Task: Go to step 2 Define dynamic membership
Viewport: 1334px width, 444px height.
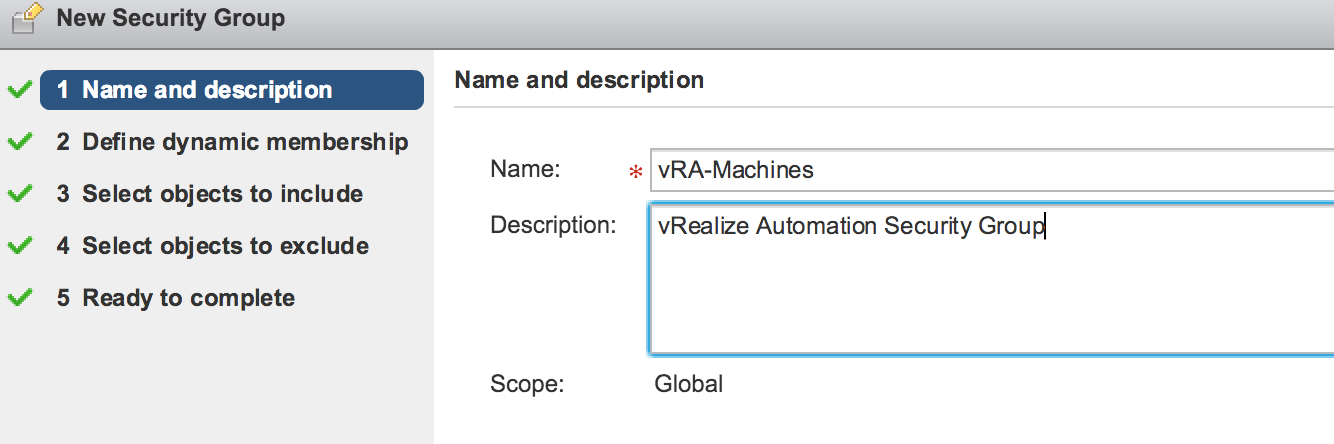Action: 232,142
